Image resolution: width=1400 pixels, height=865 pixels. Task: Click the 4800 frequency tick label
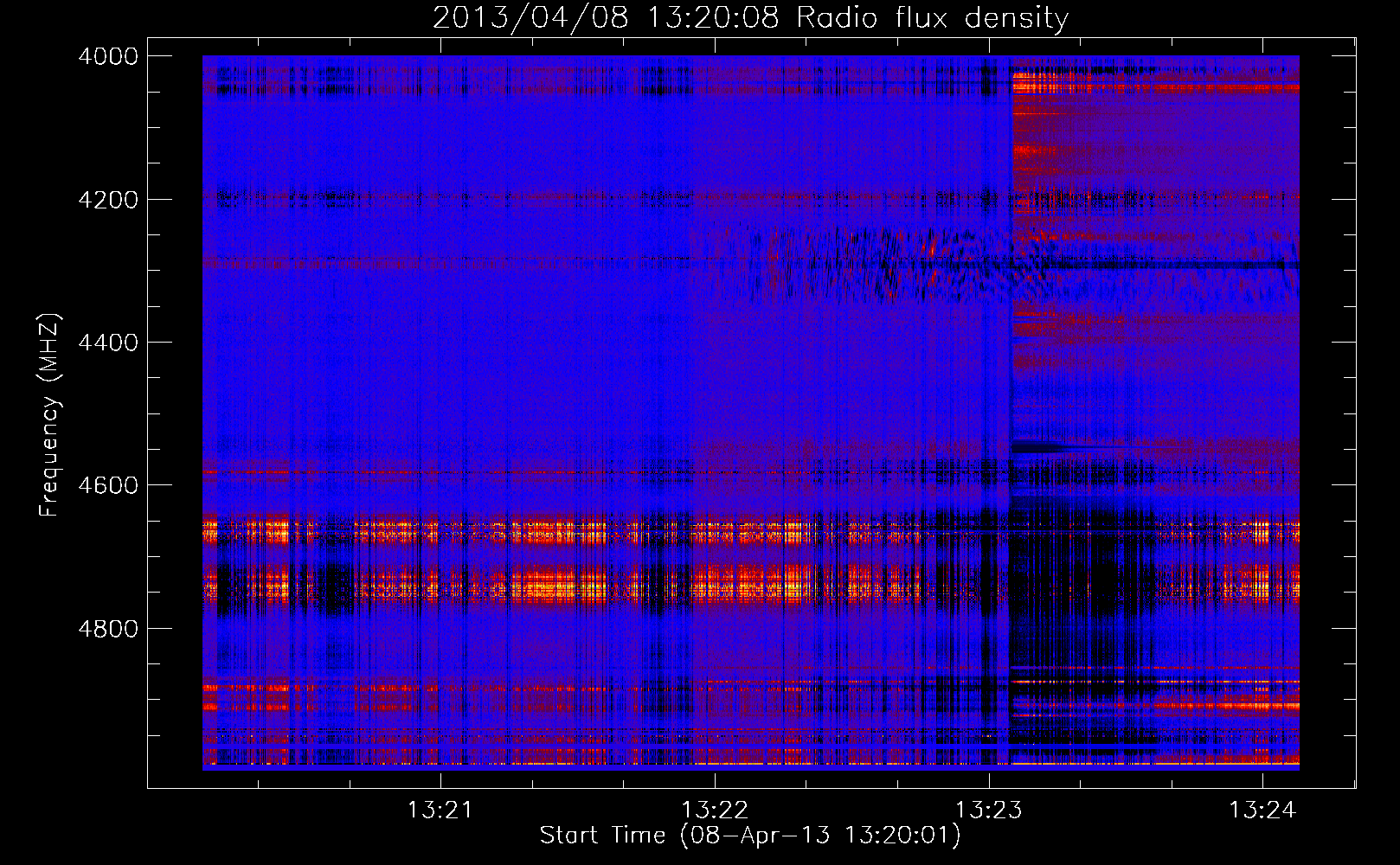coord(108,629)
